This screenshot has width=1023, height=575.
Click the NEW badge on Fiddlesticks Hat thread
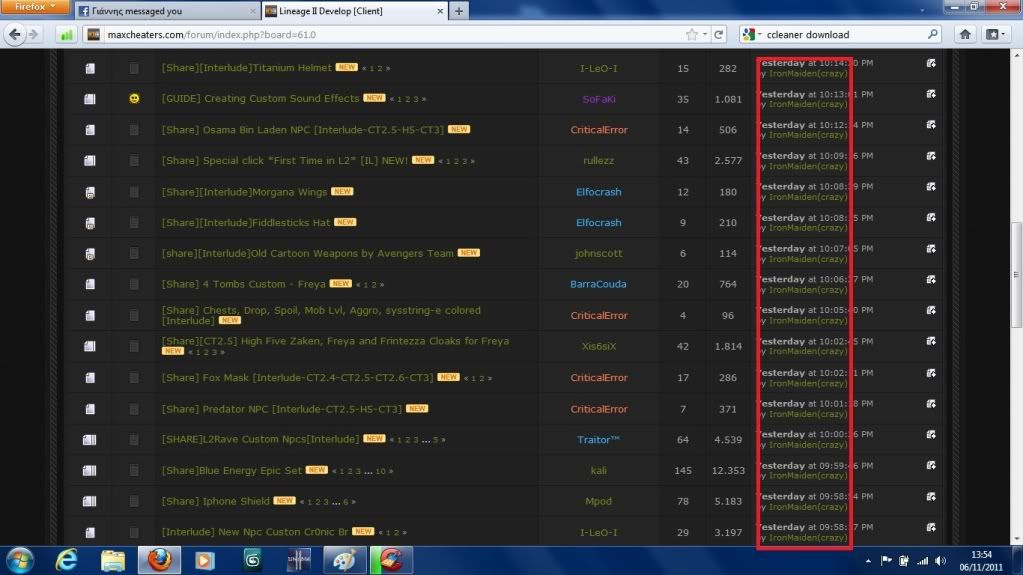[x=345, y=222]
